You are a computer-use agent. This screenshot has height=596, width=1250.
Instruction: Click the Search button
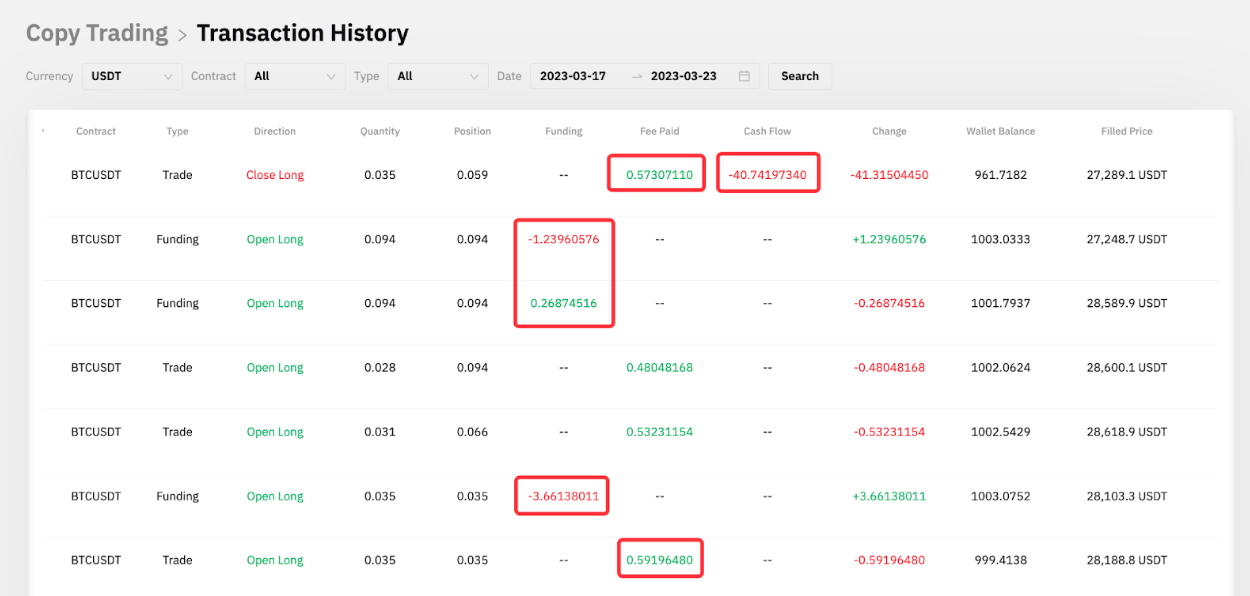(800, 76)
